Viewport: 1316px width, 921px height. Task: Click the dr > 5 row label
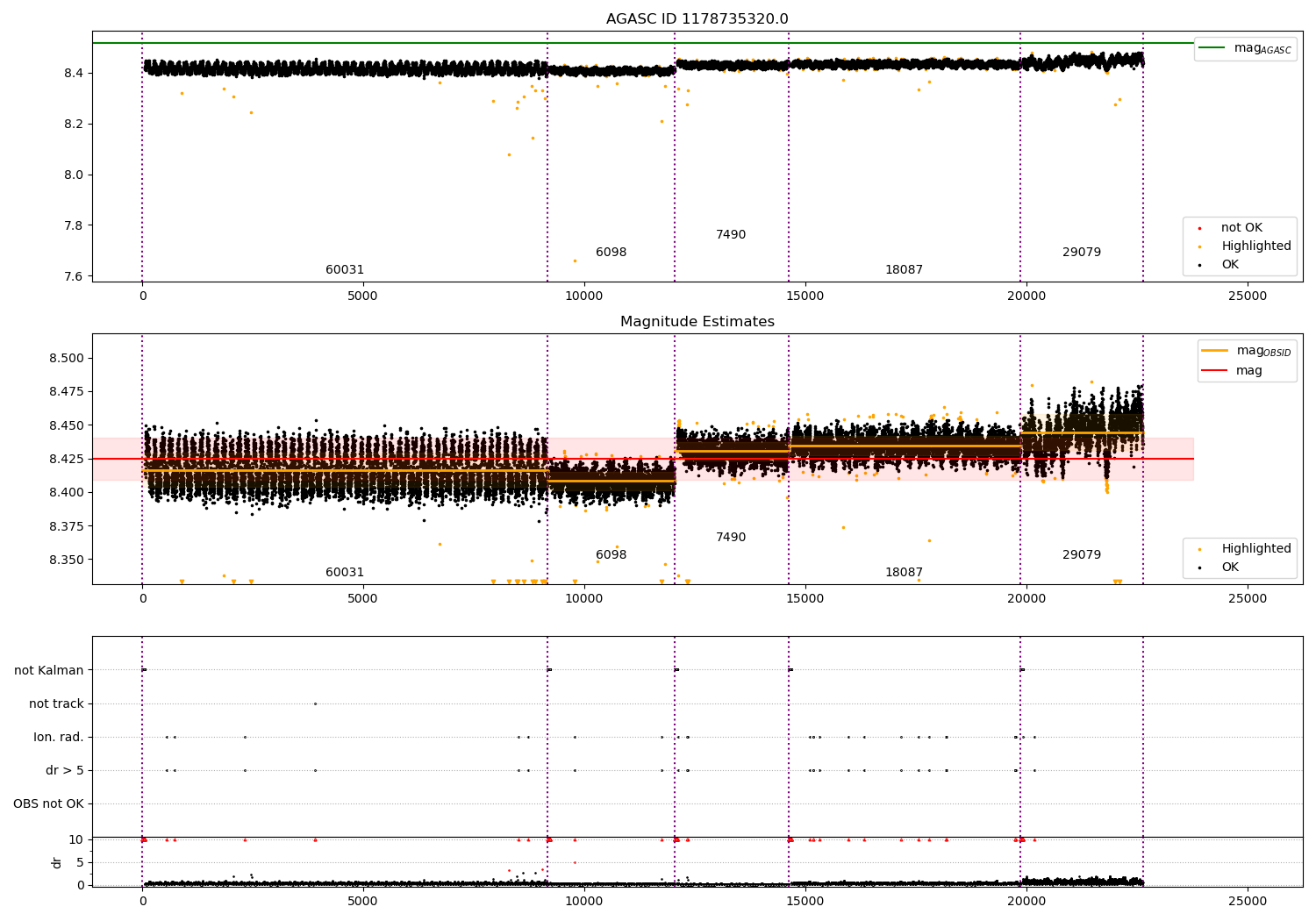point(65,771)
